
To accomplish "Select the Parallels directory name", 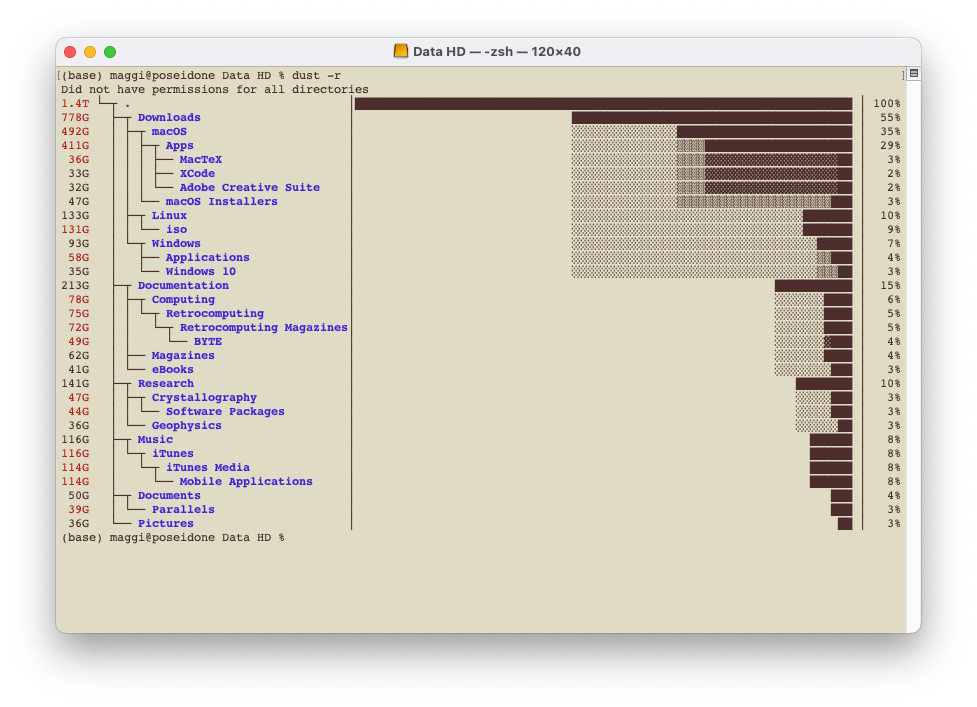I will click(183, 510).
